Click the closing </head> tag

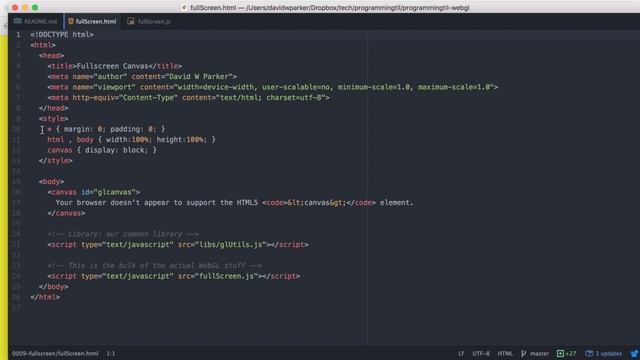(53, 108)
